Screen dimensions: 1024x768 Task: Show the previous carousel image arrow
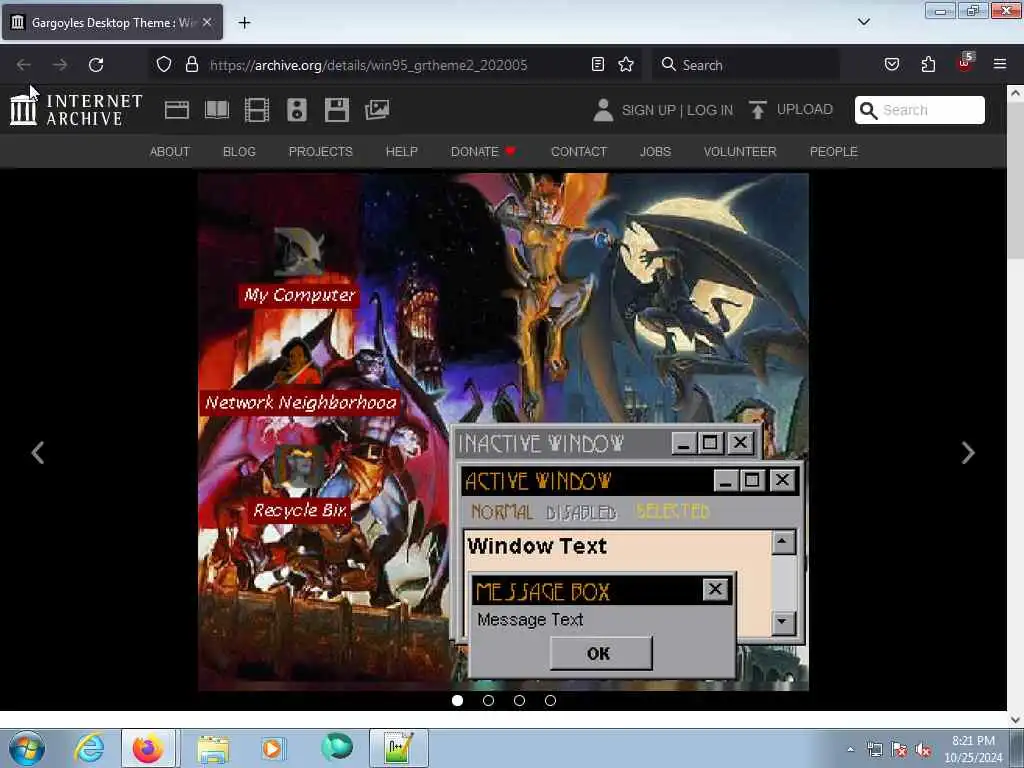point(38,453)
